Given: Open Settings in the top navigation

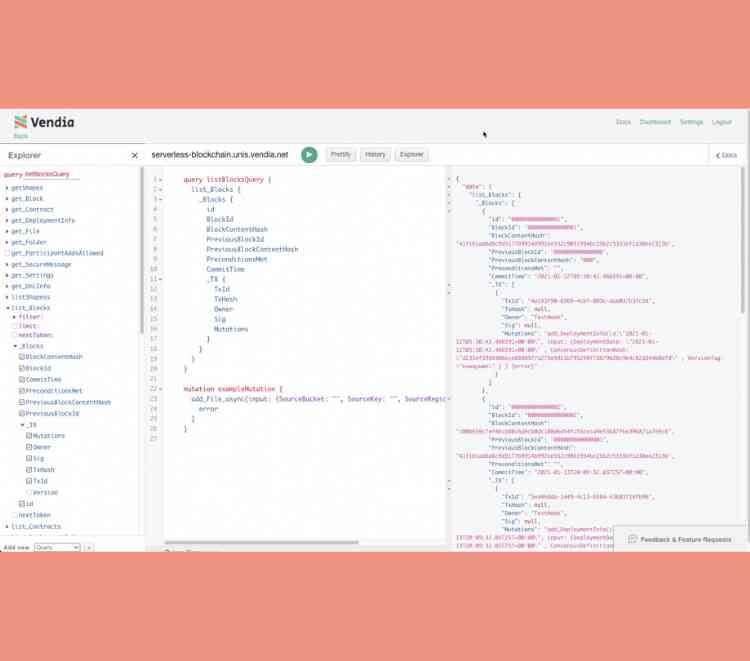Looking at the screenshot, I should [692, 122].
